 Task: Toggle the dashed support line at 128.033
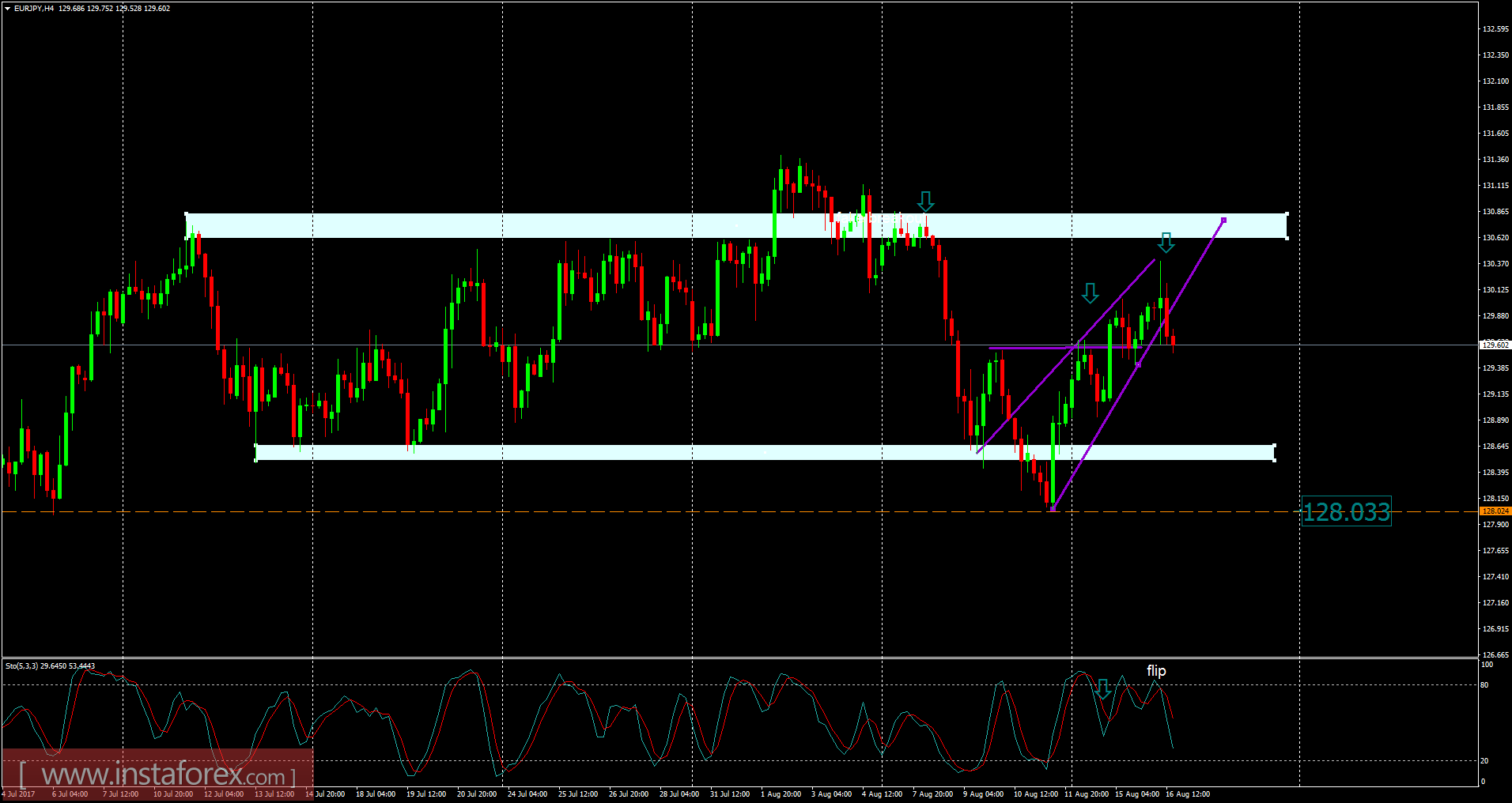coord(474,511)
